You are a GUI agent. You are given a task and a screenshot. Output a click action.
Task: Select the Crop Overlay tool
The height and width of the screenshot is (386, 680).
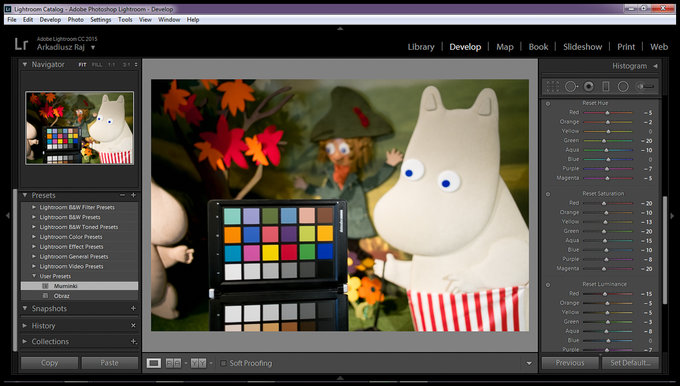pos(552,86)
